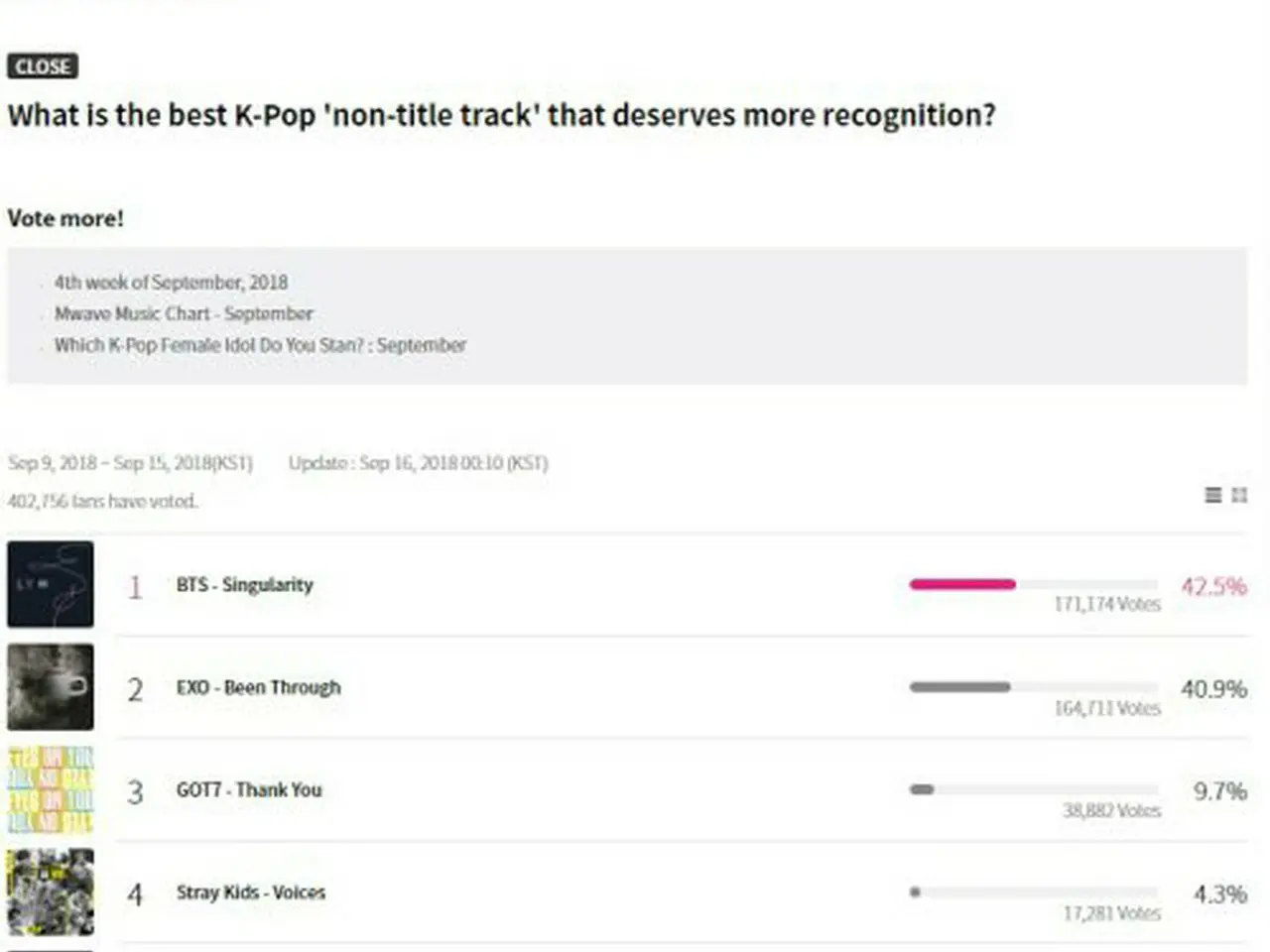The image size is (1270, 952).
Task: Click EXO Been Through album thumbnail
Action: pos(51,687)
